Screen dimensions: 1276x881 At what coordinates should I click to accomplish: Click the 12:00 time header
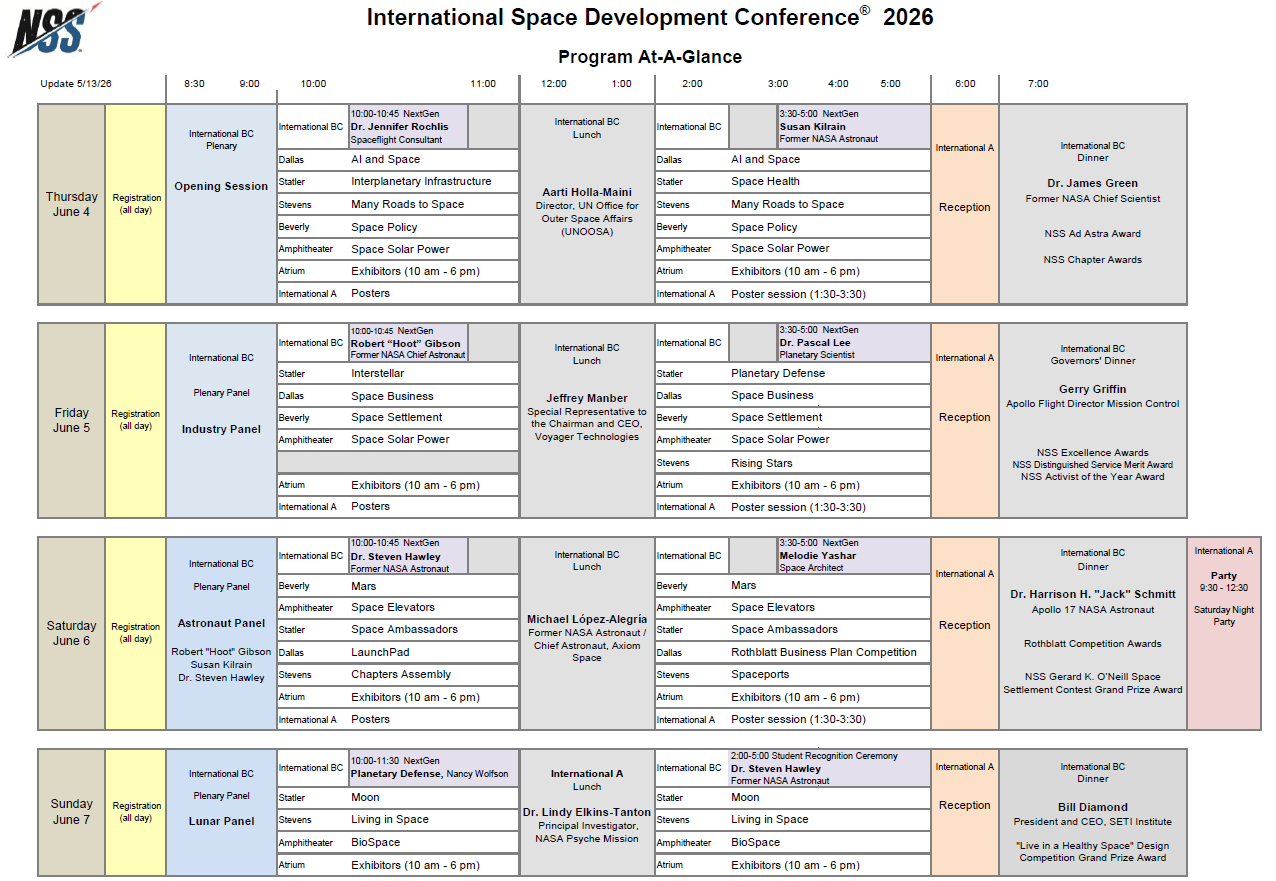click(x=554, y=84)
